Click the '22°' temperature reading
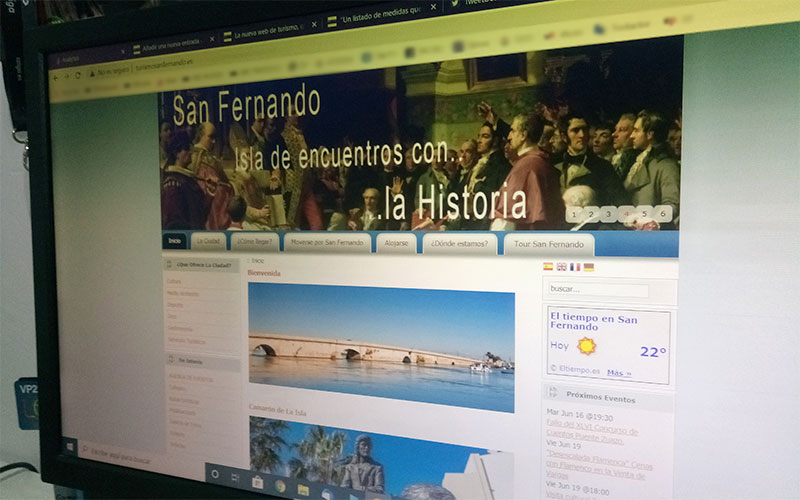Screen dimensions: 800x500 pos(653,352)
